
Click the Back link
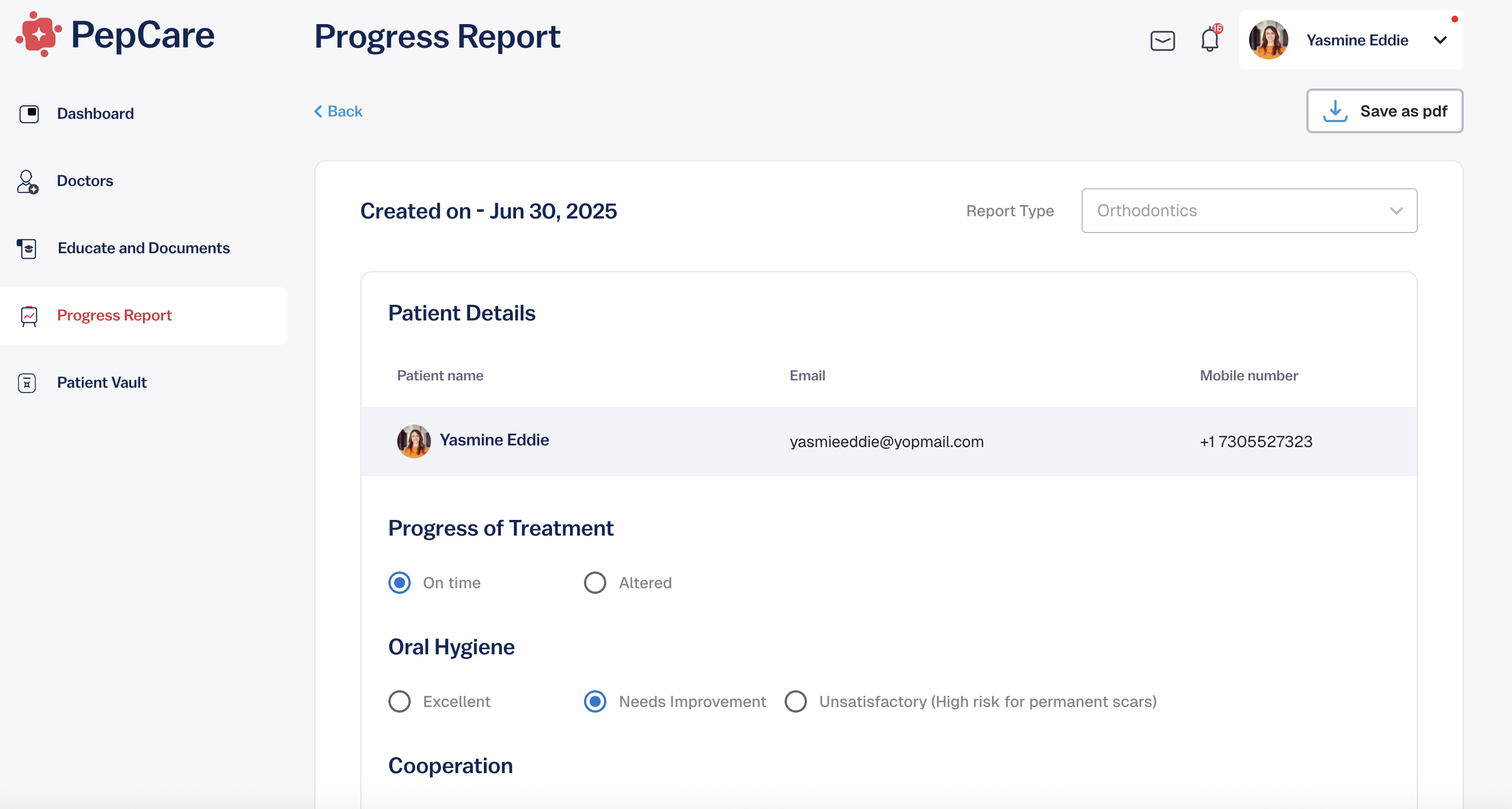(x=338, y=111)
